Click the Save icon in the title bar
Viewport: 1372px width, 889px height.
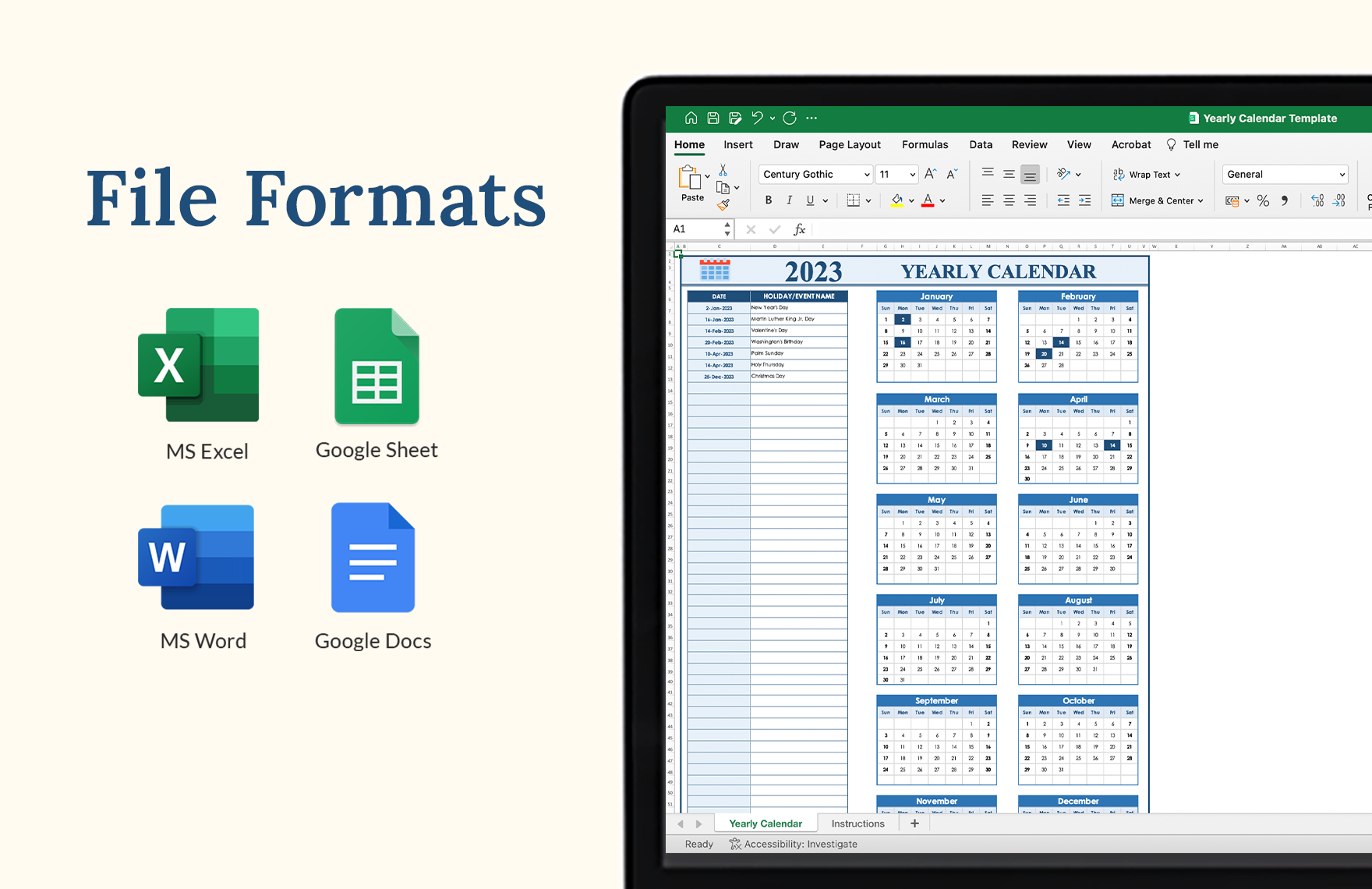pos(713,118)
